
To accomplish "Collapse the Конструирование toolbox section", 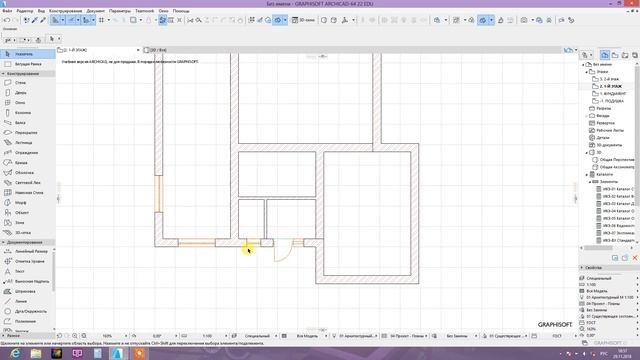I will 27,74.
